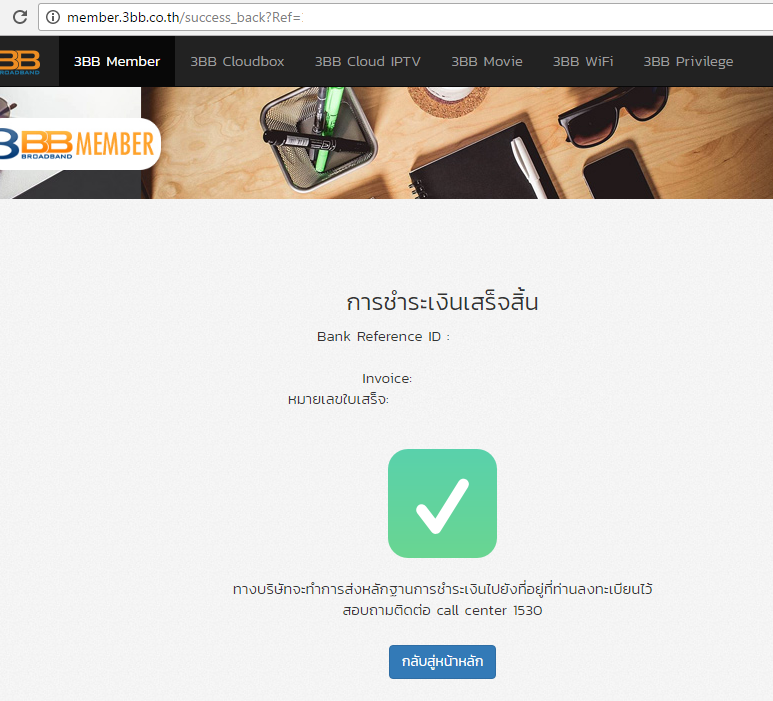Image resolution: width=773 pixels, height=701 pixels.
Task: Go to 3BB Cloud IPTV
Action: (368, 62)
